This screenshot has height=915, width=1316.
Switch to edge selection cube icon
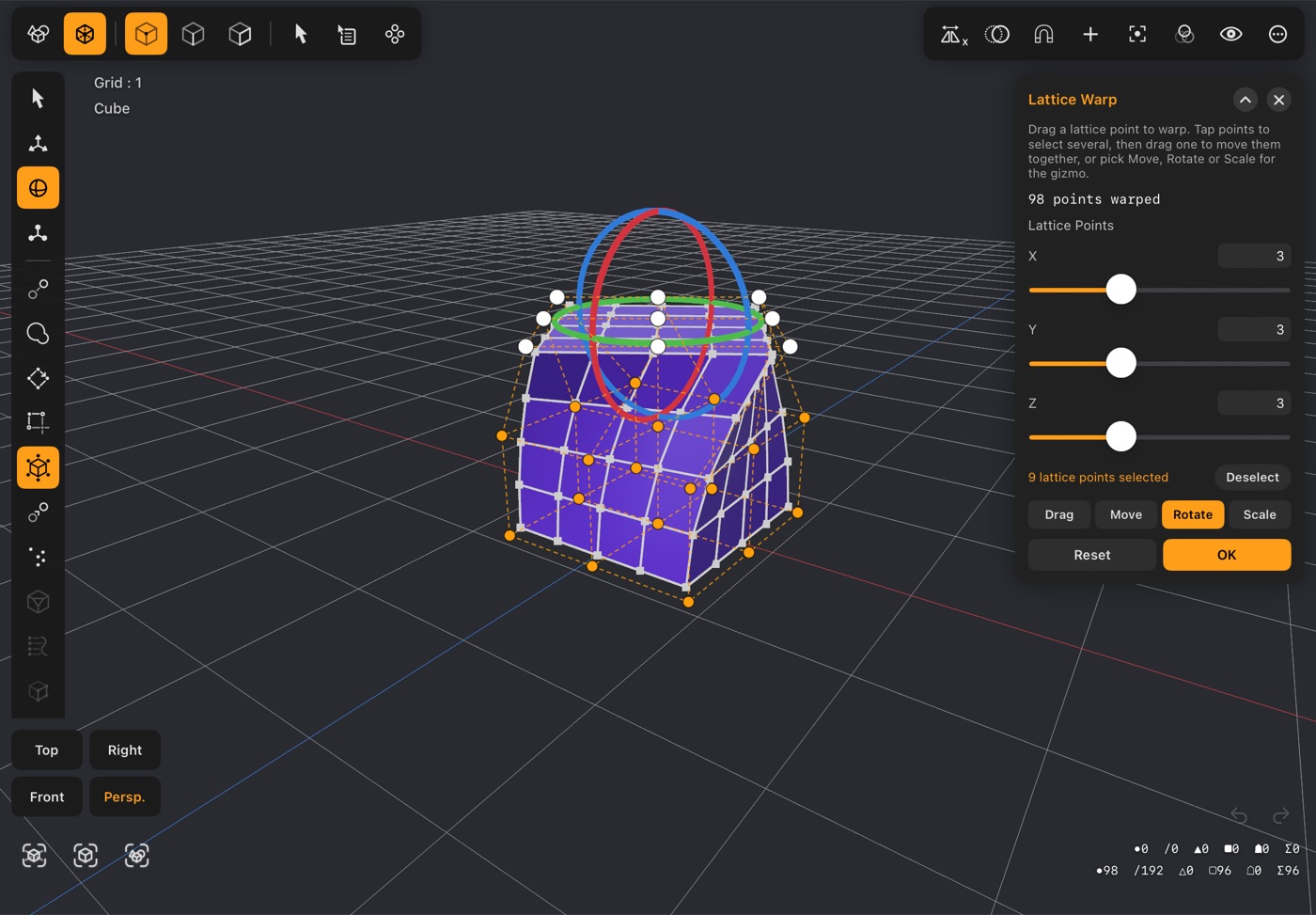pyautogui.click(x=193, y=34)
